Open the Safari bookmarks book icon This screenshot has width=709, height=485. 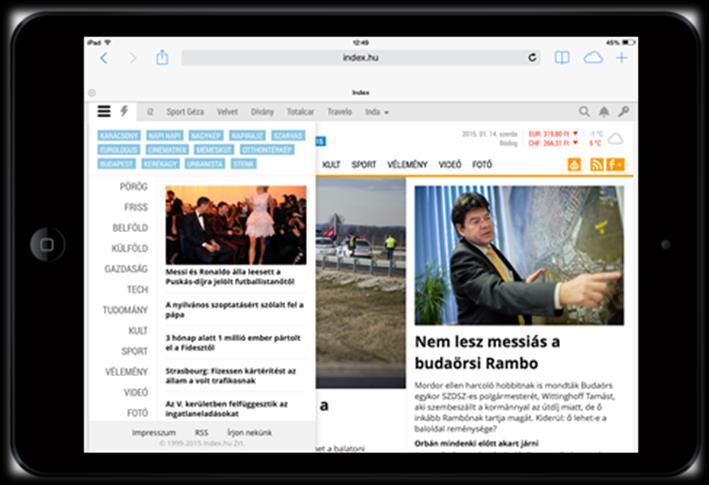(x=562, y=57)
